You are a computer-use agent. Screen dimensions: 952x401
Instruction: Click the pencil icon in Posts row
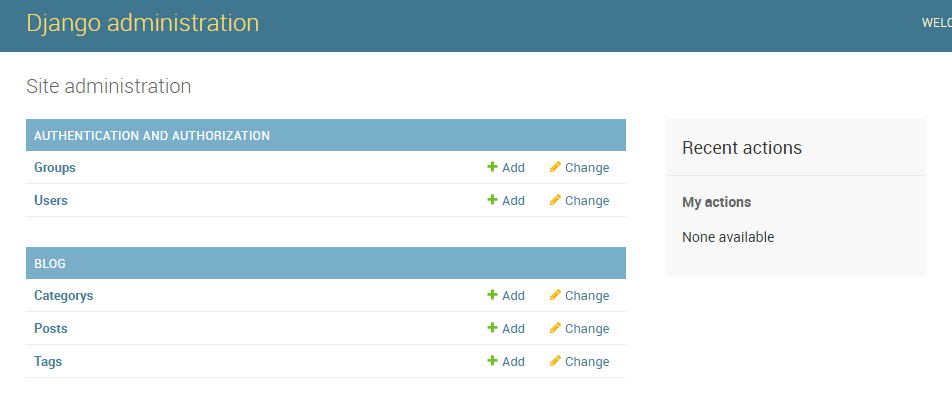(x=555, y=328)
